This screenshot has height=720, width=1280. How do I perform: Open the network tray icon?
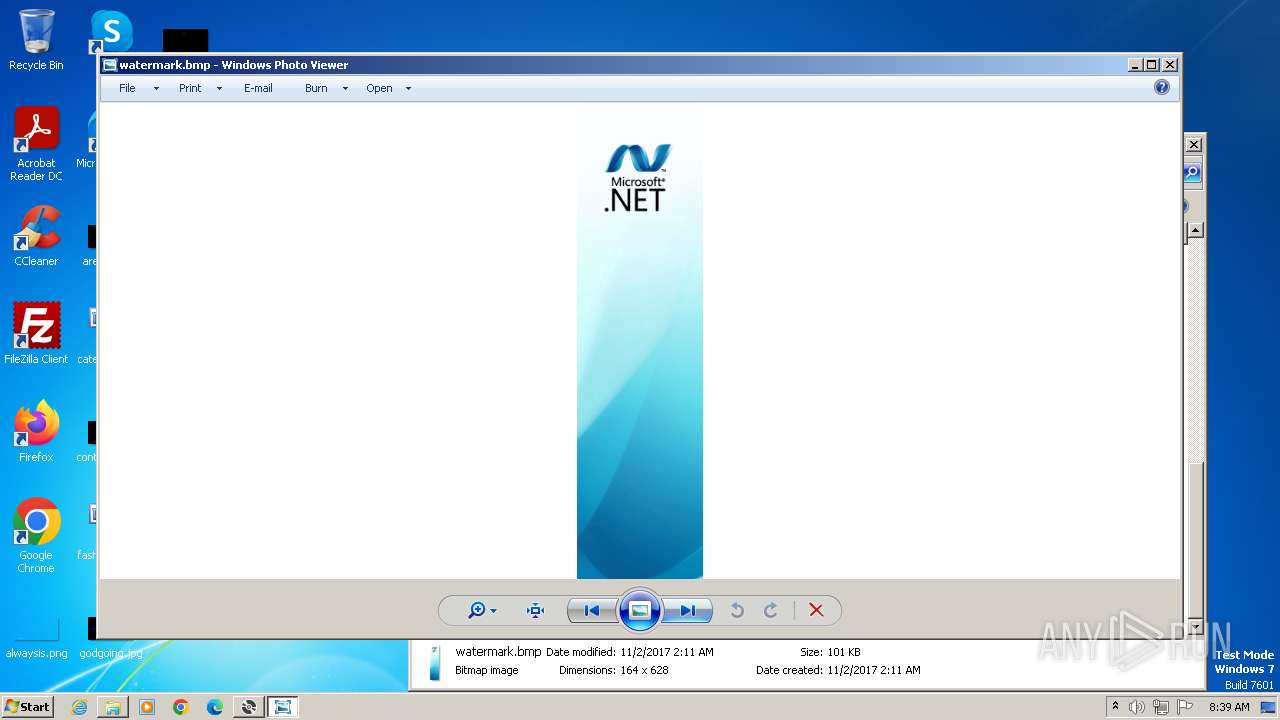(x=1160, y=707)
